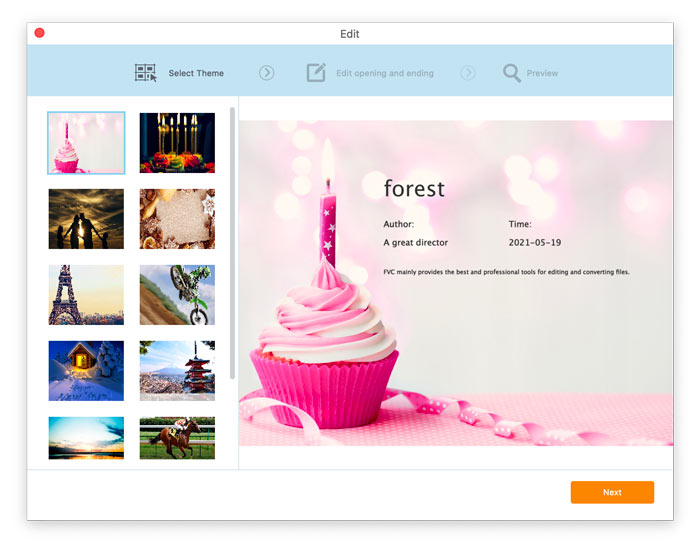Click the date '2021-05-19'
The image size is (700, 551).
click(x=535, y=242)
